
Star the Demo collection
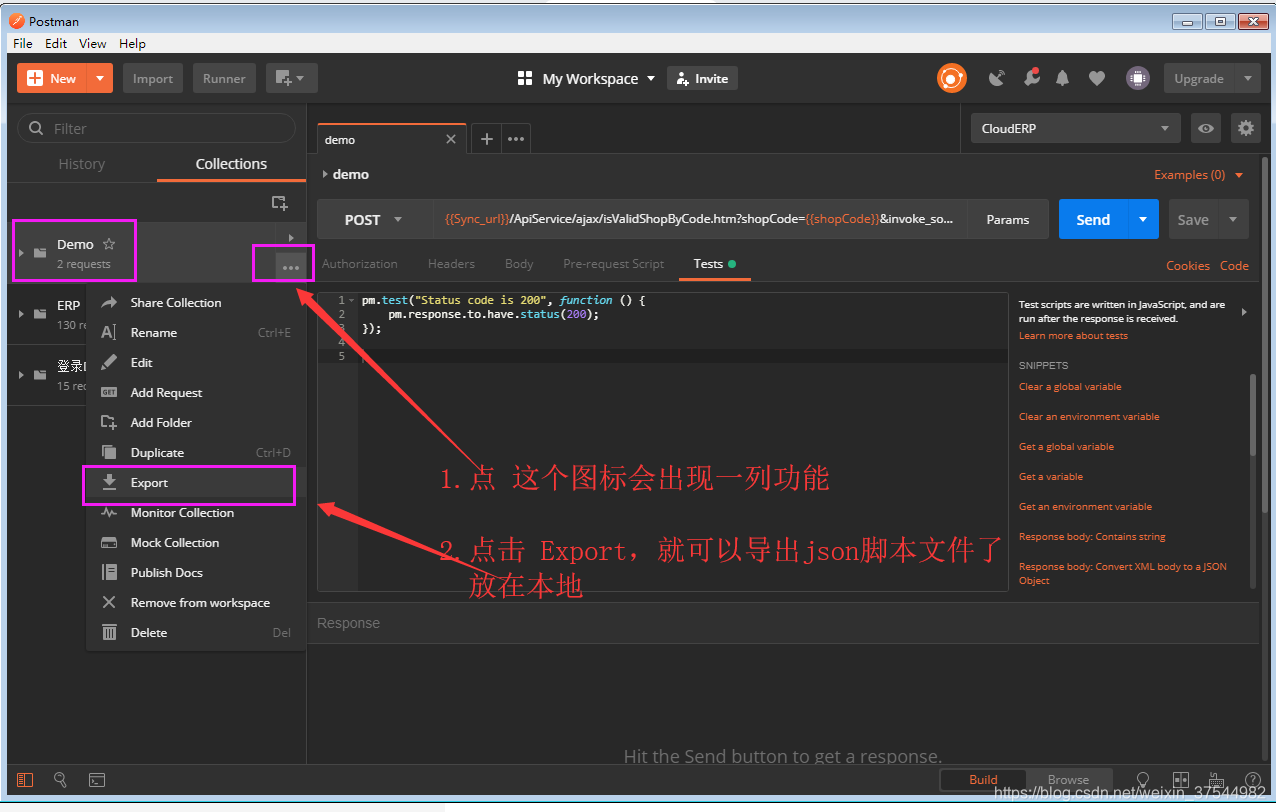(109, 244)
